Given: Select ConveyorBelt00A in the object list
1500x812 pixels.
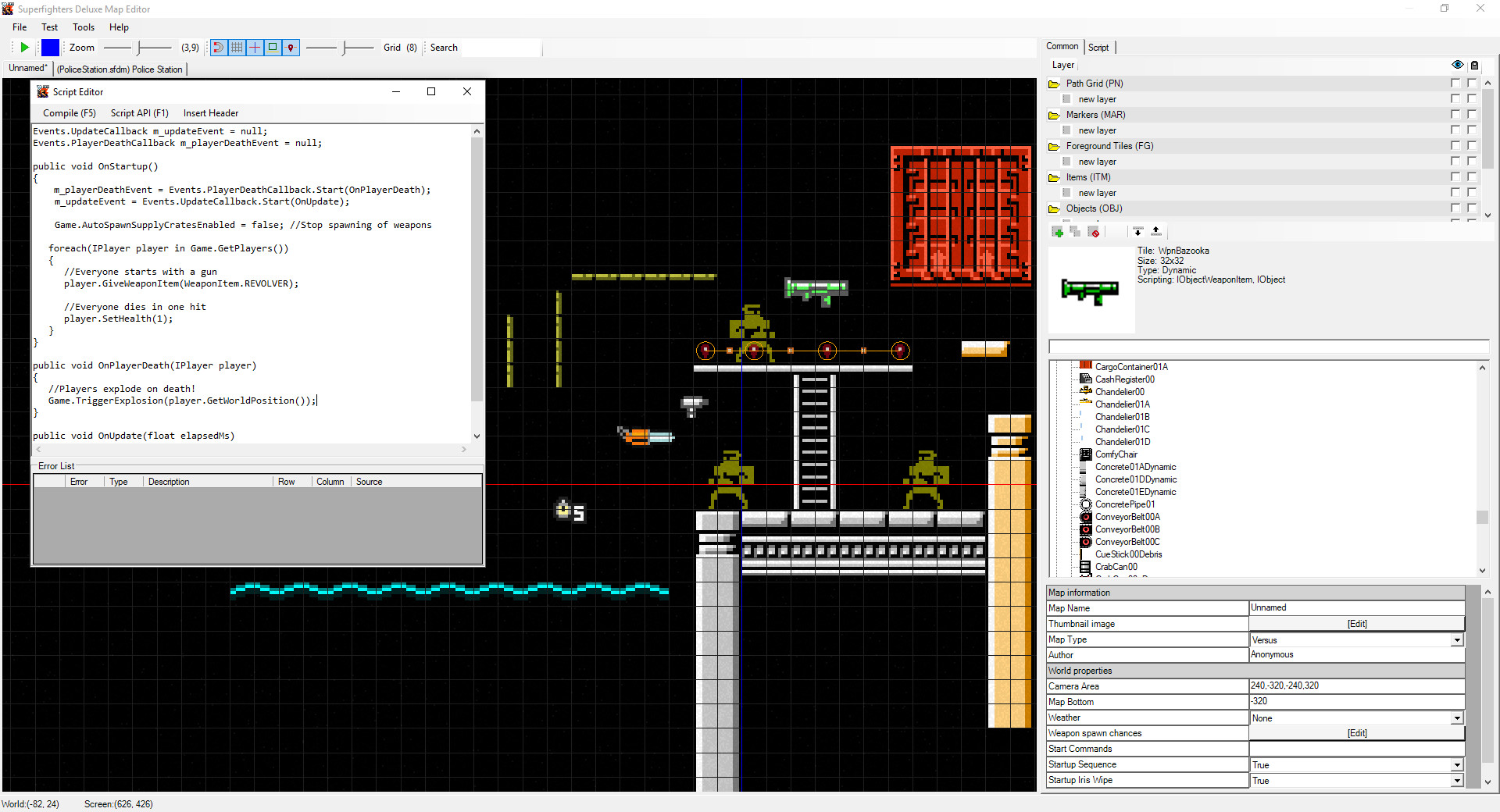Looking at the screenshot, I should coord(1126,516).
